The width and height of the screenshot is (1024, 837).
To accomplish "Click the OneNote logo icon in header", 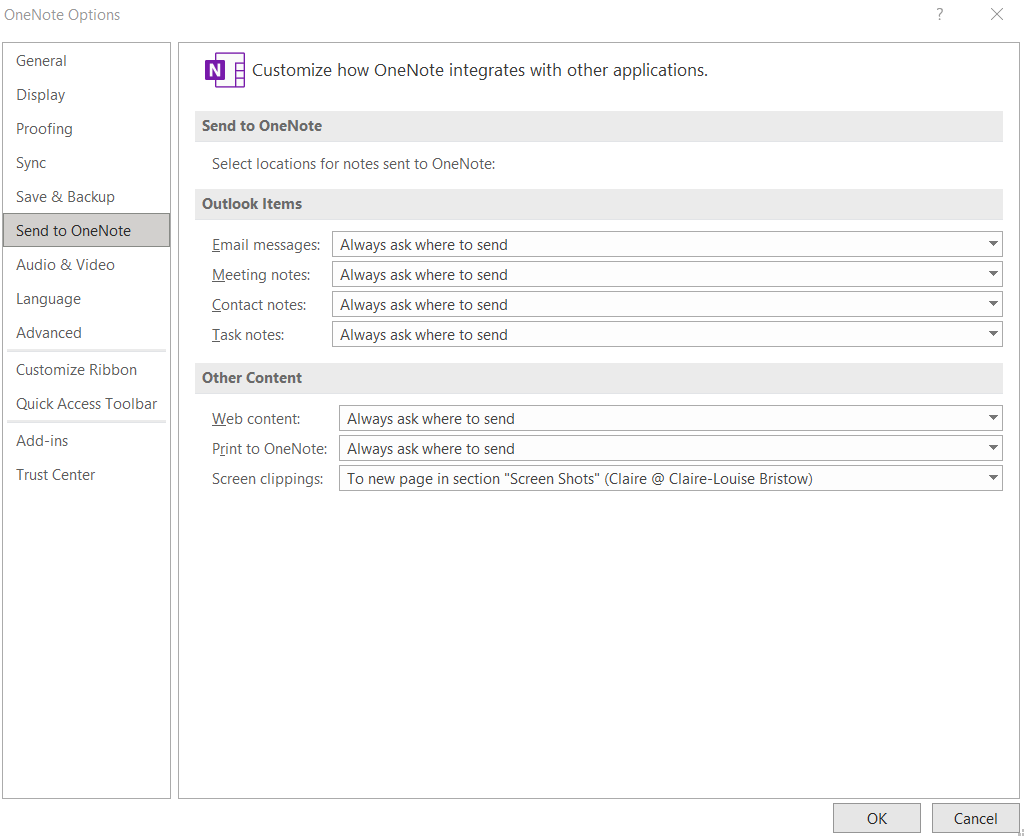I will [x=224, y=70].
